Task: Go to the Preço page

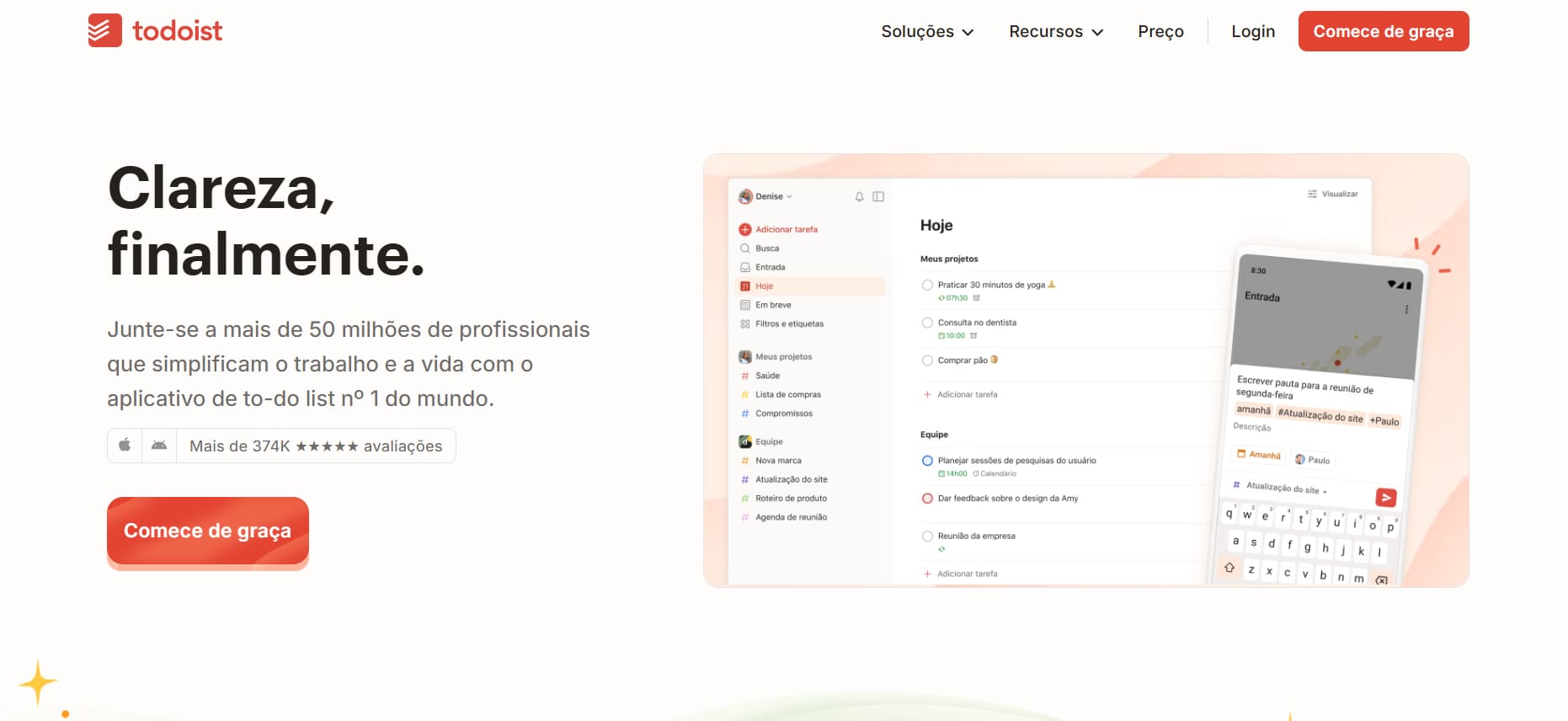Action: [x=1160, y=31]
